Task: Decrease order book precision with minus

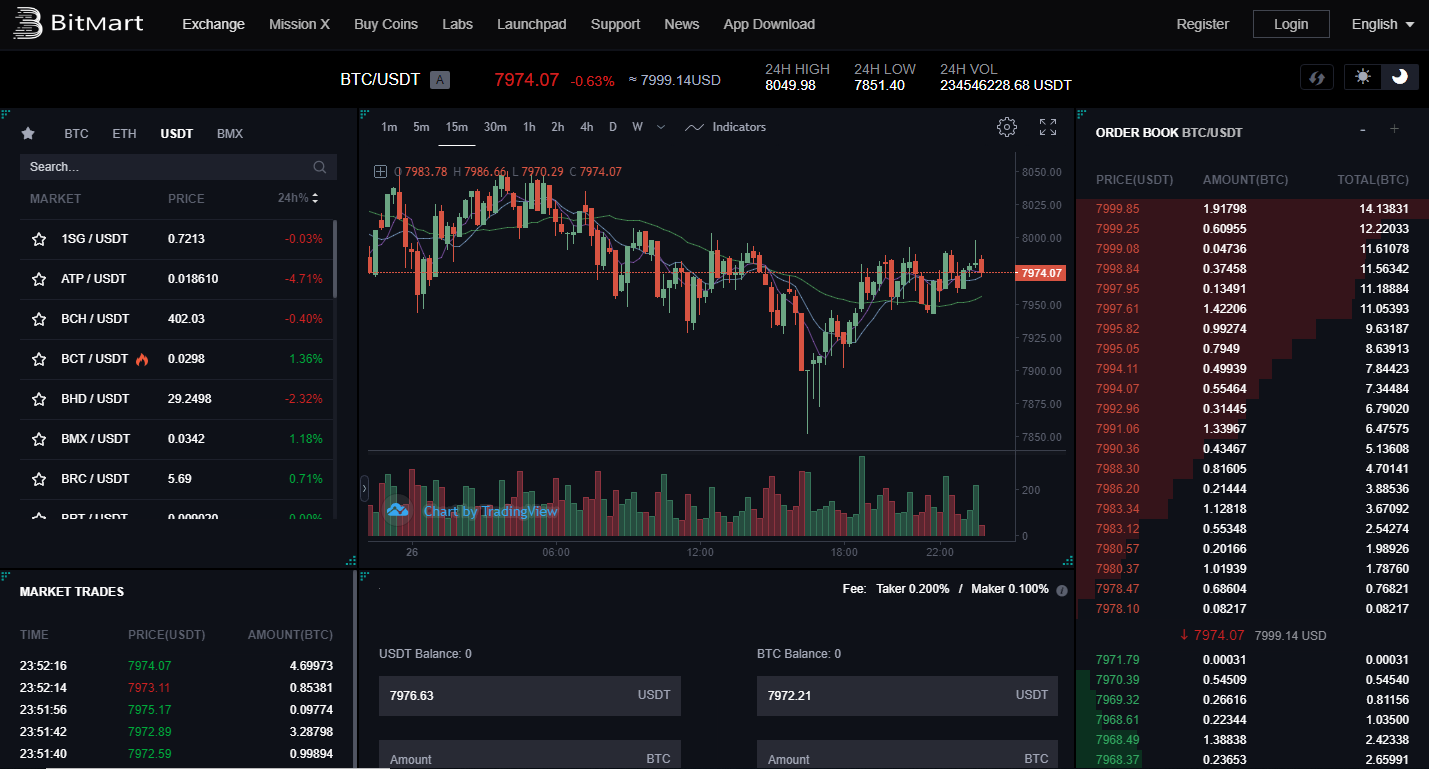Action: pyautogui.click(x=1363, y=130)
